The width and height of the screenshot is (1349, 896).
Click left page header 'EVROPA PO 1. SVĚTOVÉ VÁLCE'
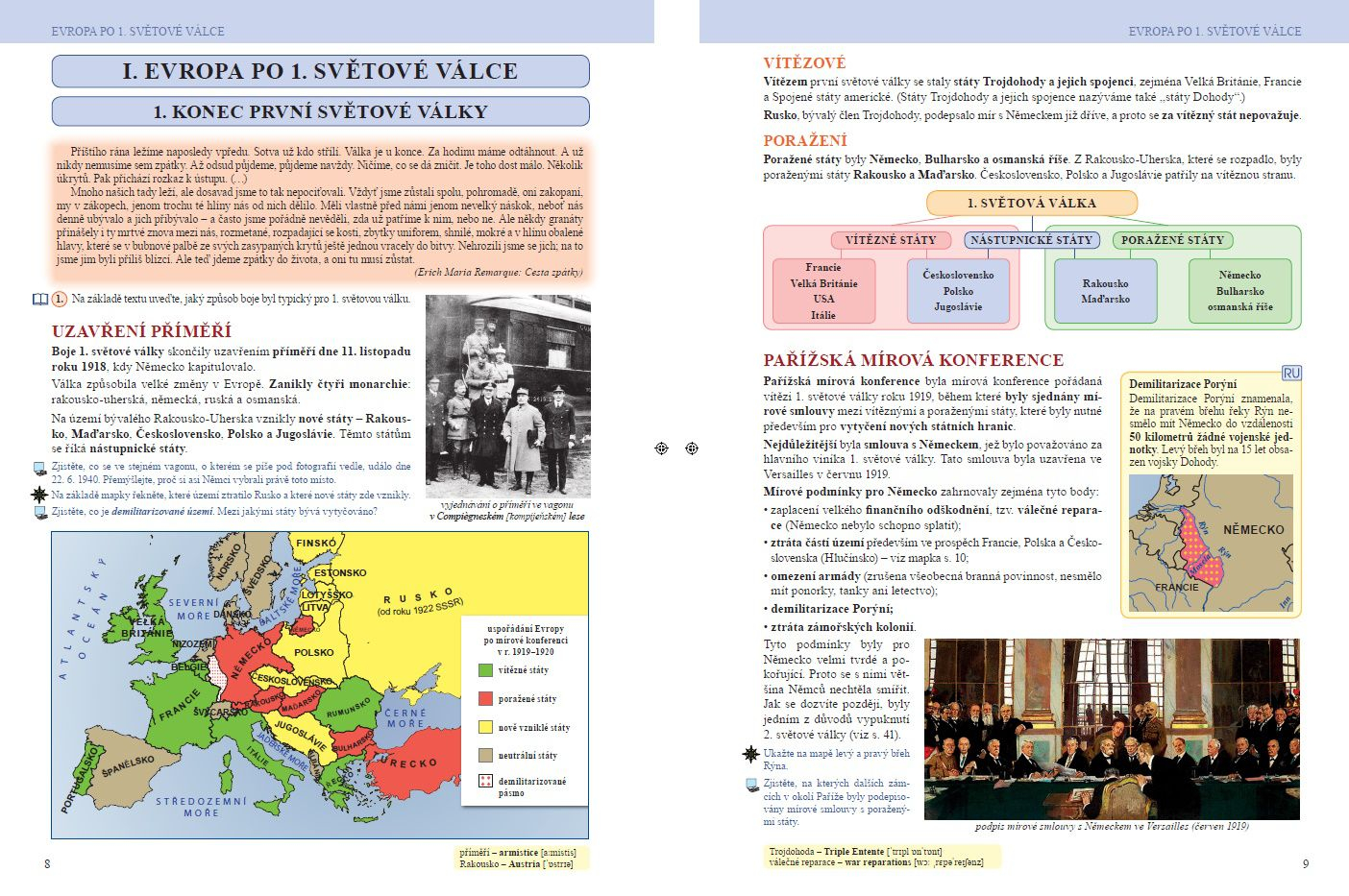(x=137, y=32)
